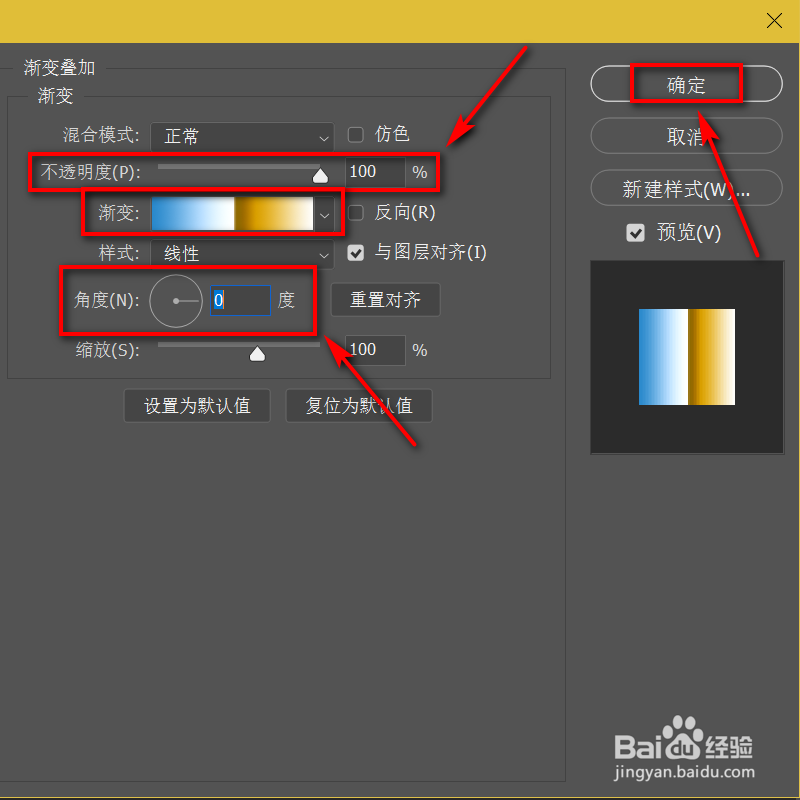Click the 取消 cancel button
The image size is (800, 800).
[x=686, y=136]
